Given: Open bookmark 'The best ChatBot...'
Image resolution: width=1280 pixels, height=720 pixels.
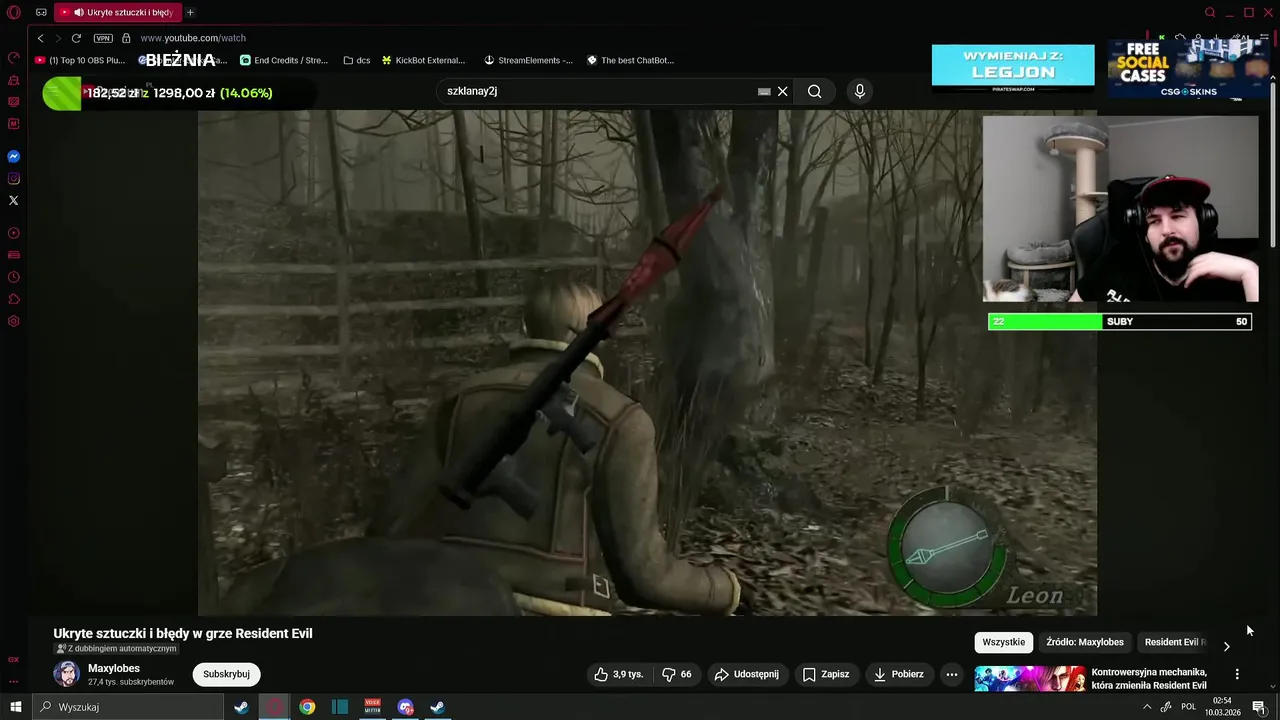Looking at the screenshot, I should (x=631, y=60).
